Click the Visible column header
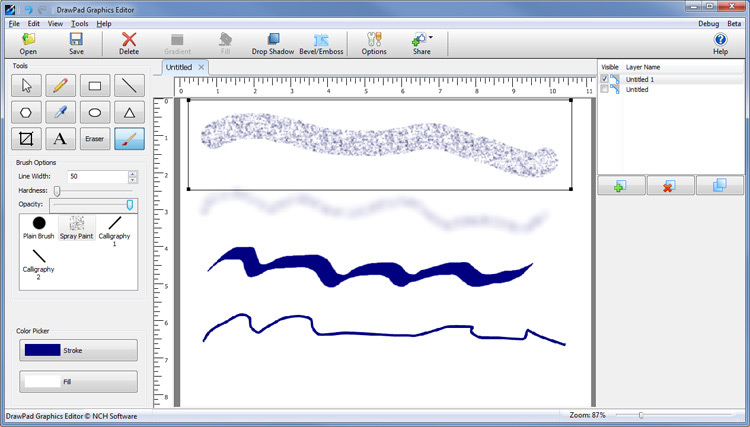Image resolution: width=750 pixels, height=427 pixels. point(610,67)
